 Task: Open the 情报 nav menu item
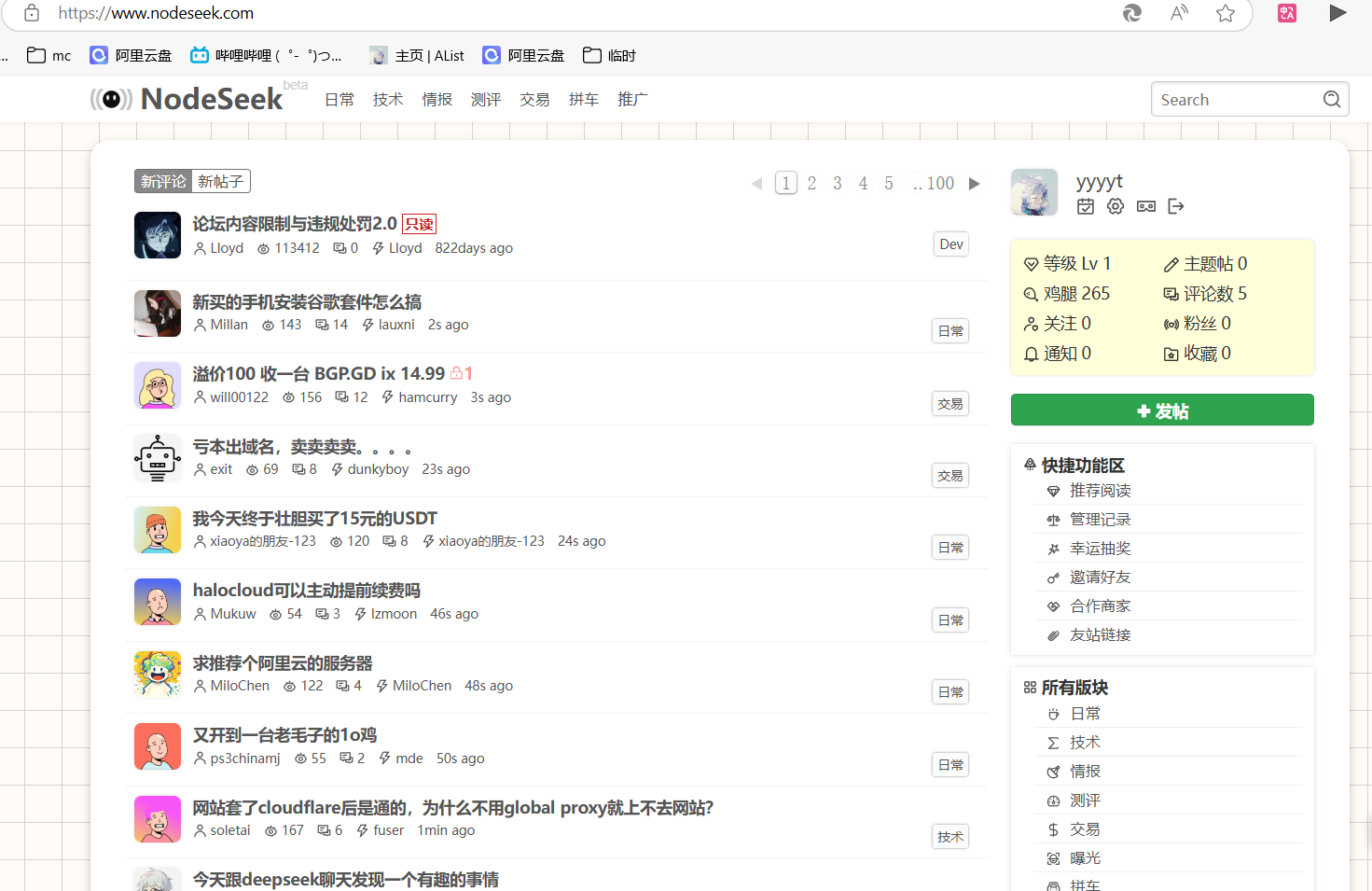coord(437,100)
